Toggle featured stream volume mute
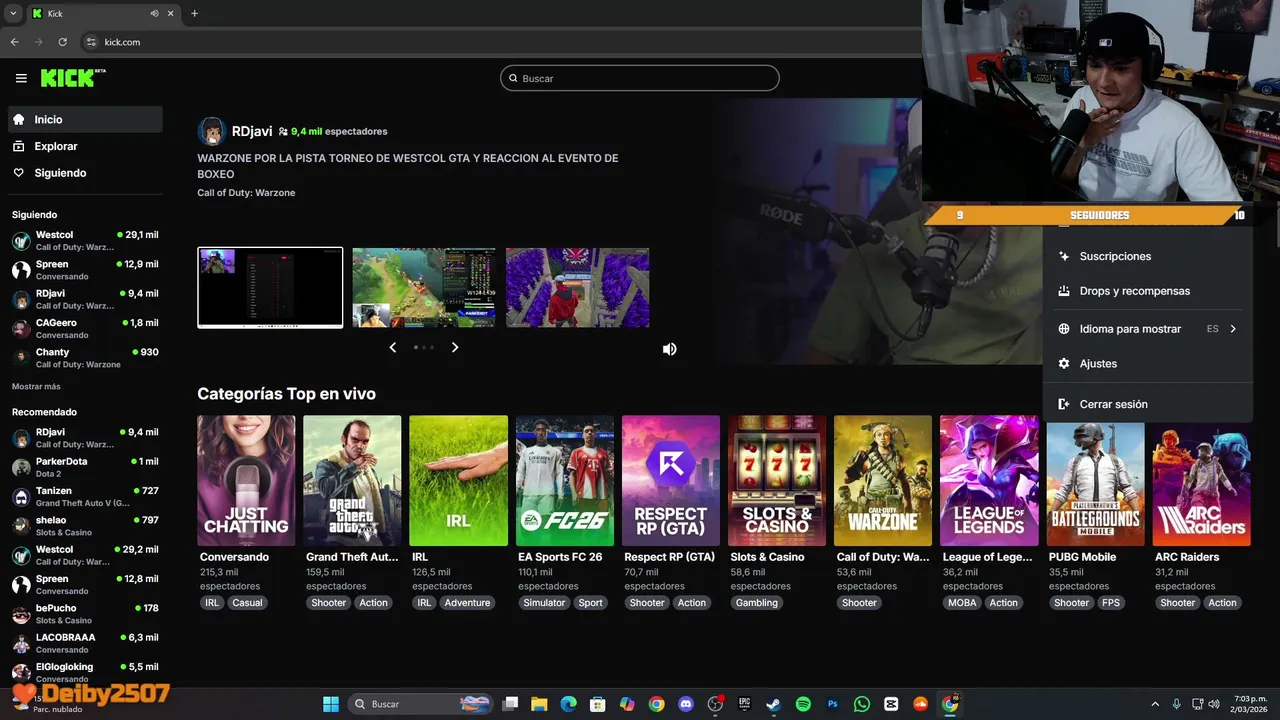The image size is (1280, 720). pos(670,349)
